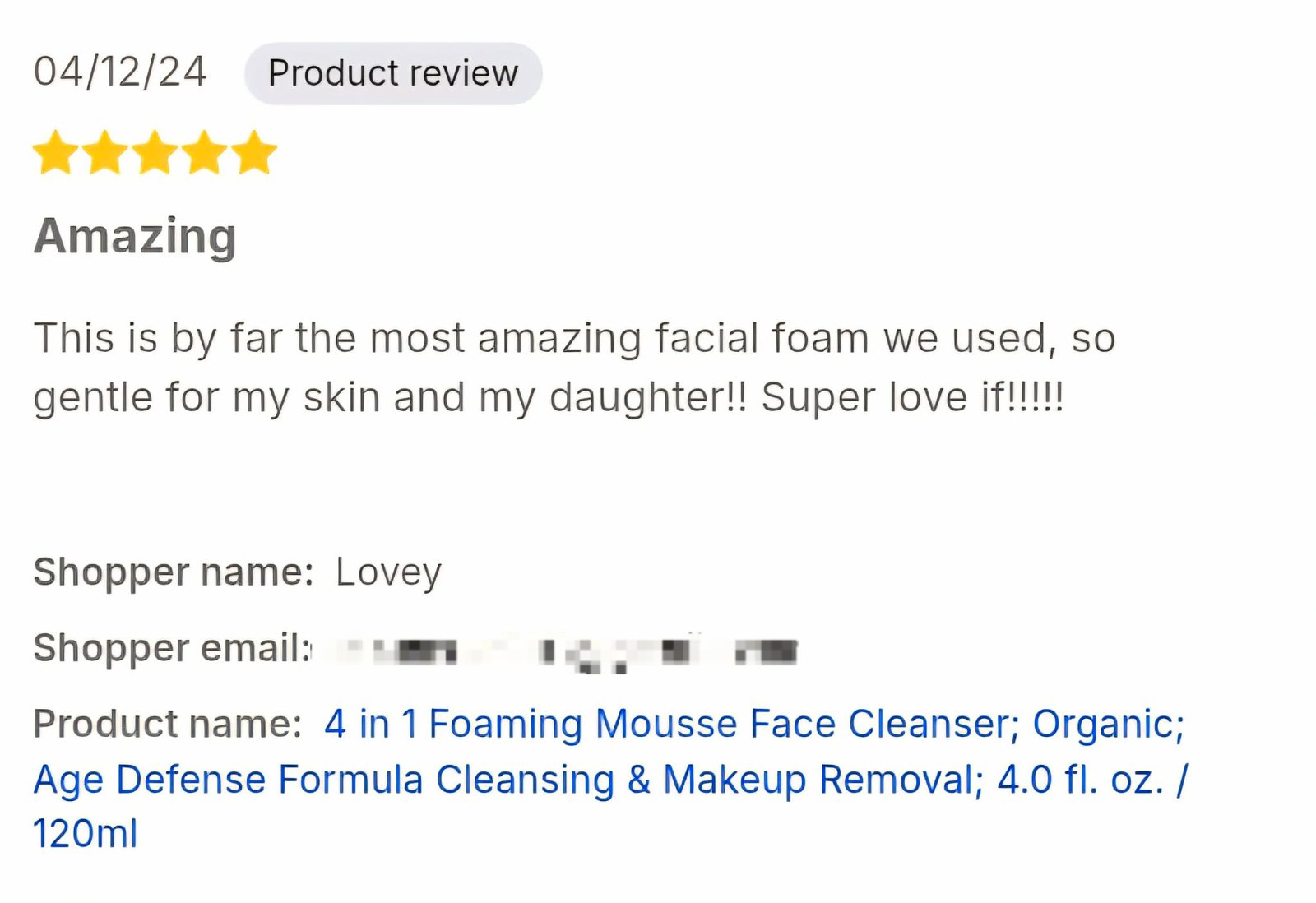The height and width of the screenshot is (903, 1316).
Task: Click the Amazing review title
Action: click(135, 237)
